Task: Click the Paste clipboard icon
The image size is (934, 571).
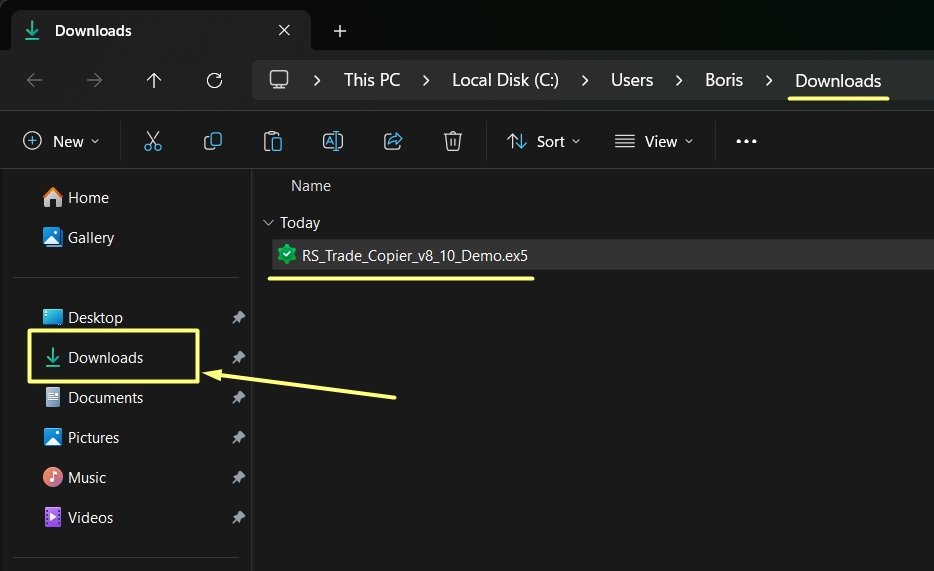Action: click(273, 141)
